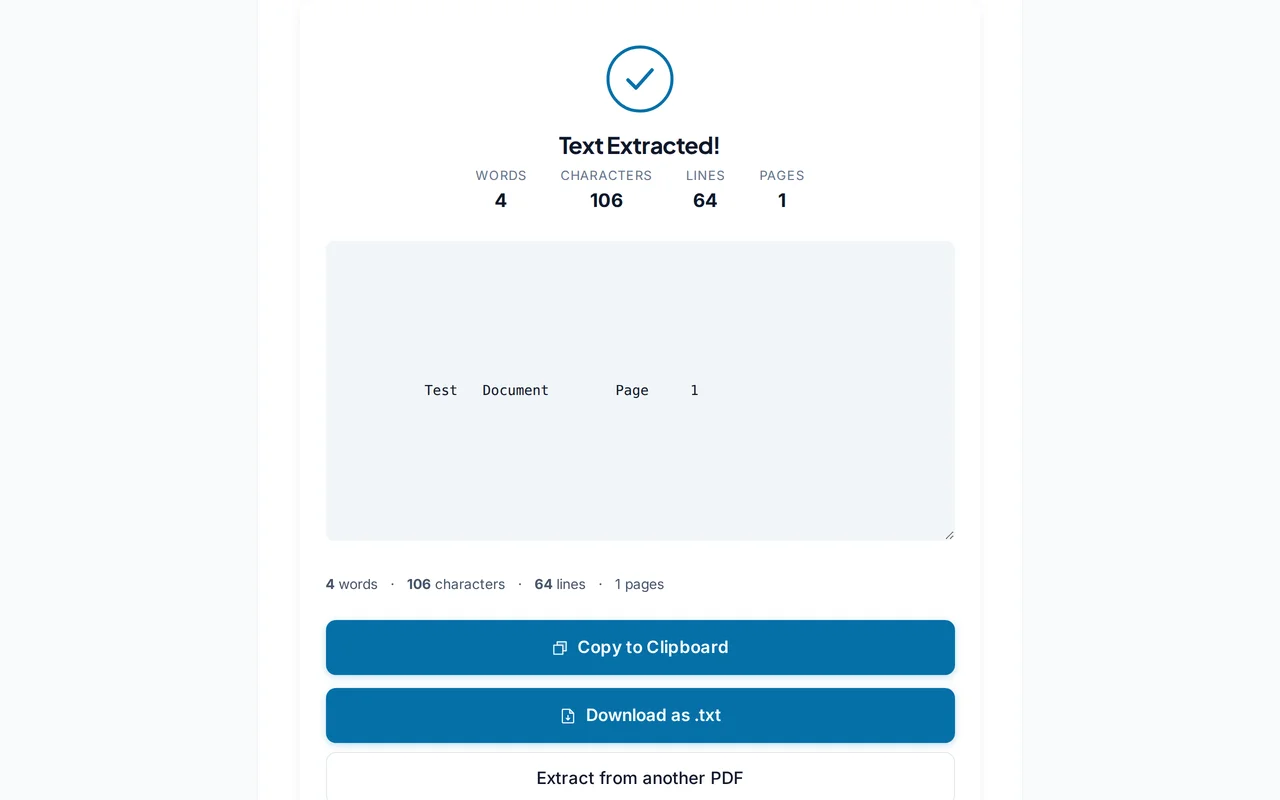Select the text 'Test' in the textarea
The image size is (1280, 800).
tap(440, 390)
